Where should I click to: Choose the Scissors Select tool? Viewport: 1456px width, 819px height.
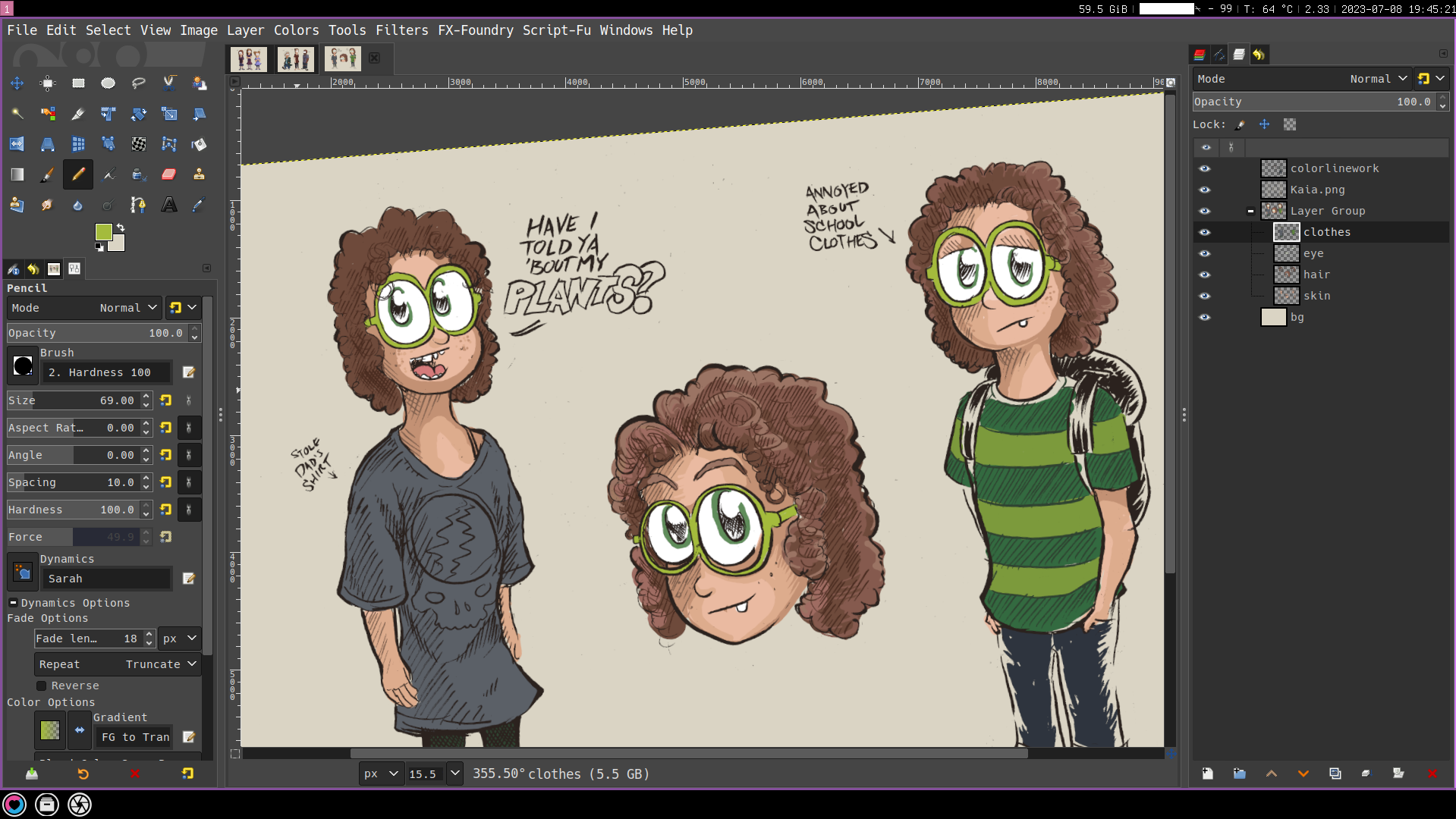pos(168,83)
